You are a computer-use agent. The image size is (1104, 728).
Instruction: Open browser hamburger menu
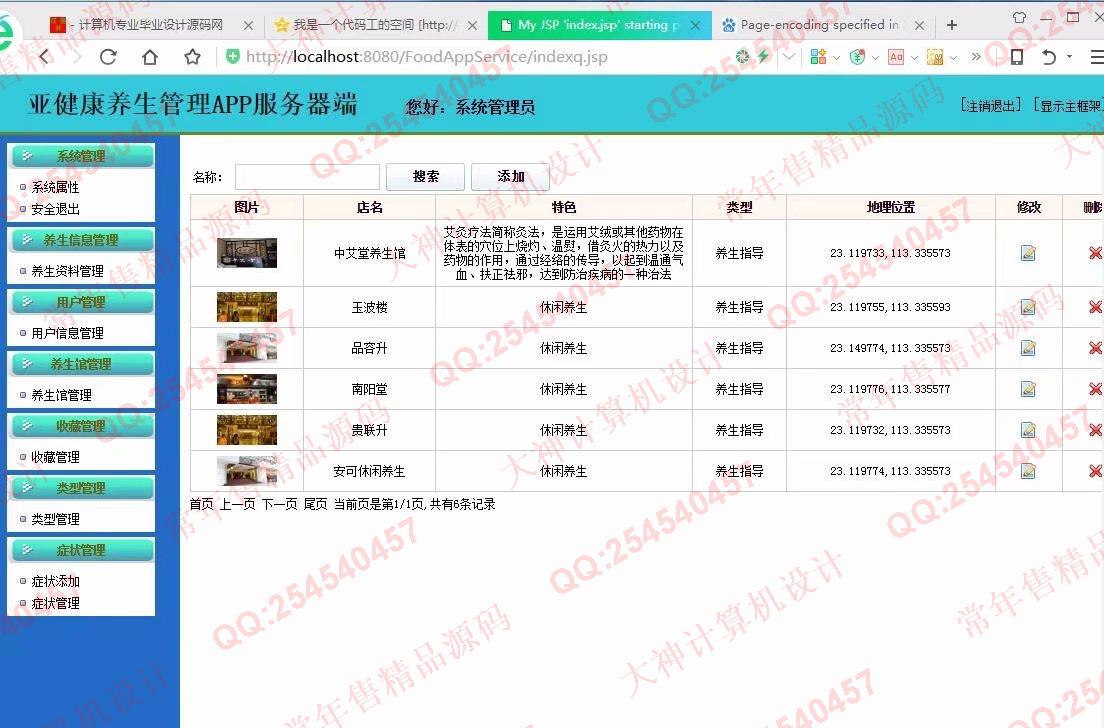click(1097, 57)
